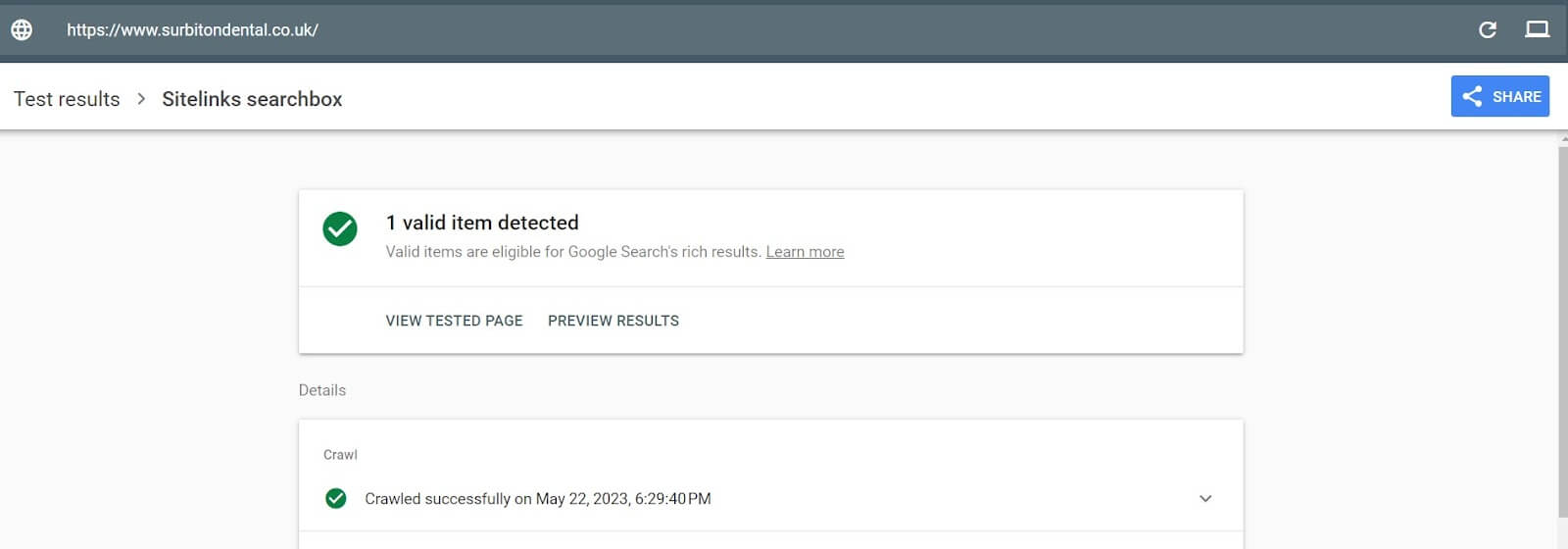Click the green check beside Crawled successfully
Screen dimensions: 1568x549
pos(336,498)
